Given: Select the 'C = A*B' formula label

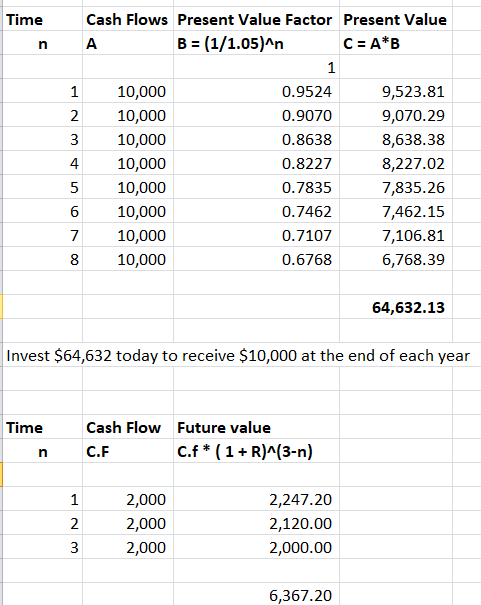Looking at the screenshot, I should (x=371, y=44).
